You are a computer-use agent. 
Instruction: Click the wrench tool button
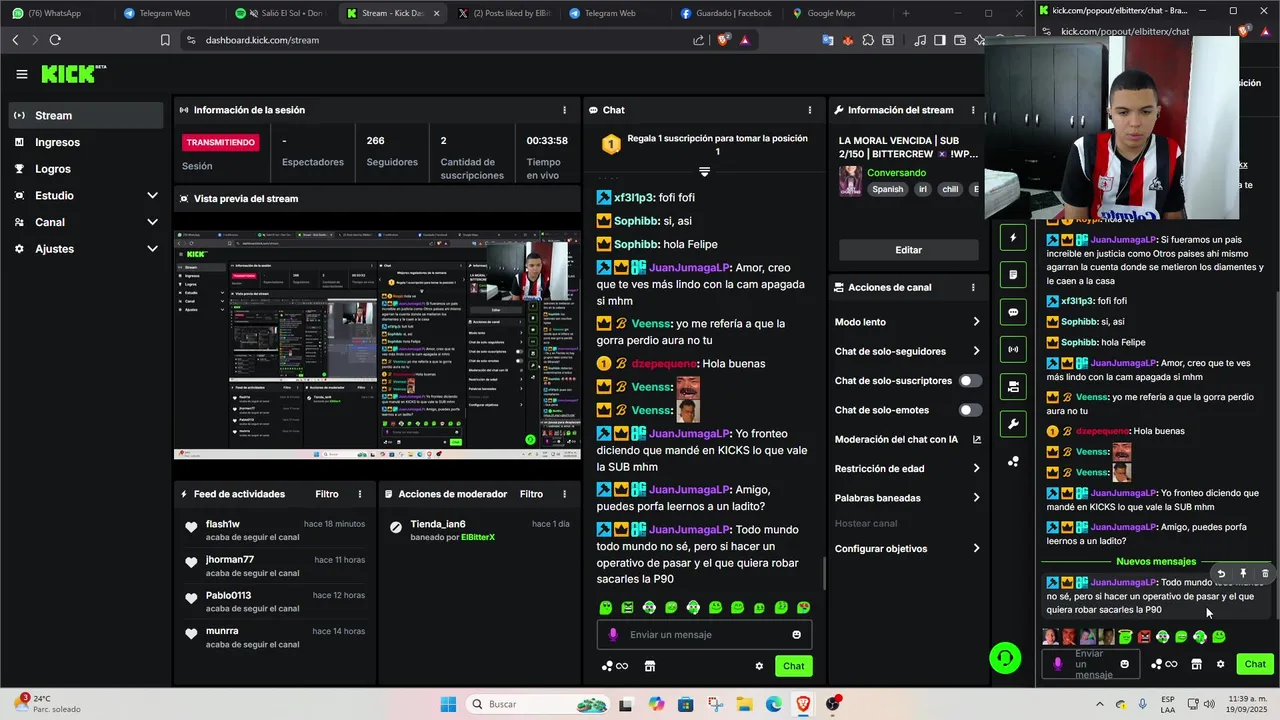coord(1013,424)
